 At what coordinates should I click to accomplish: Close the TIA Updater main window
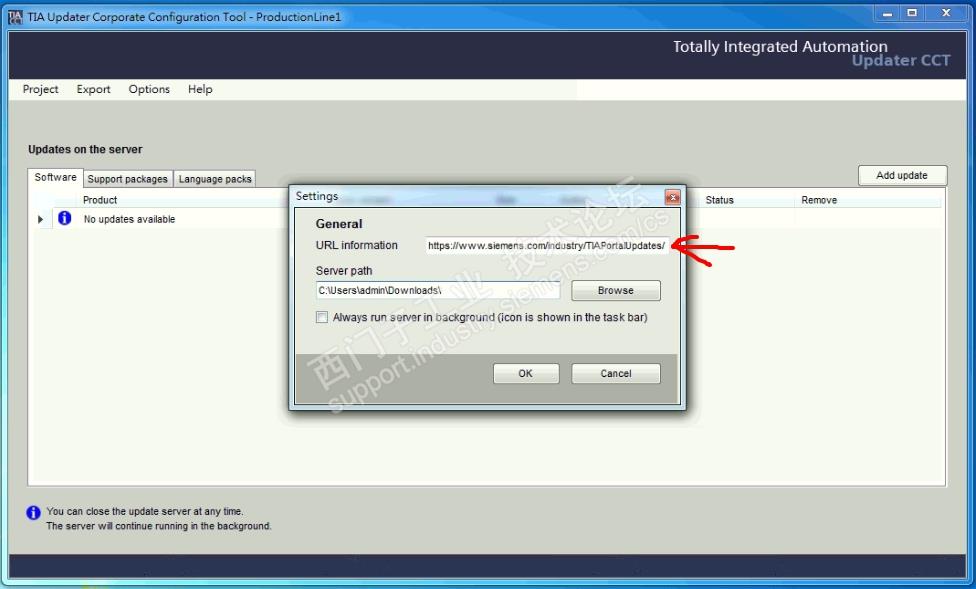[x=946, y=13]
